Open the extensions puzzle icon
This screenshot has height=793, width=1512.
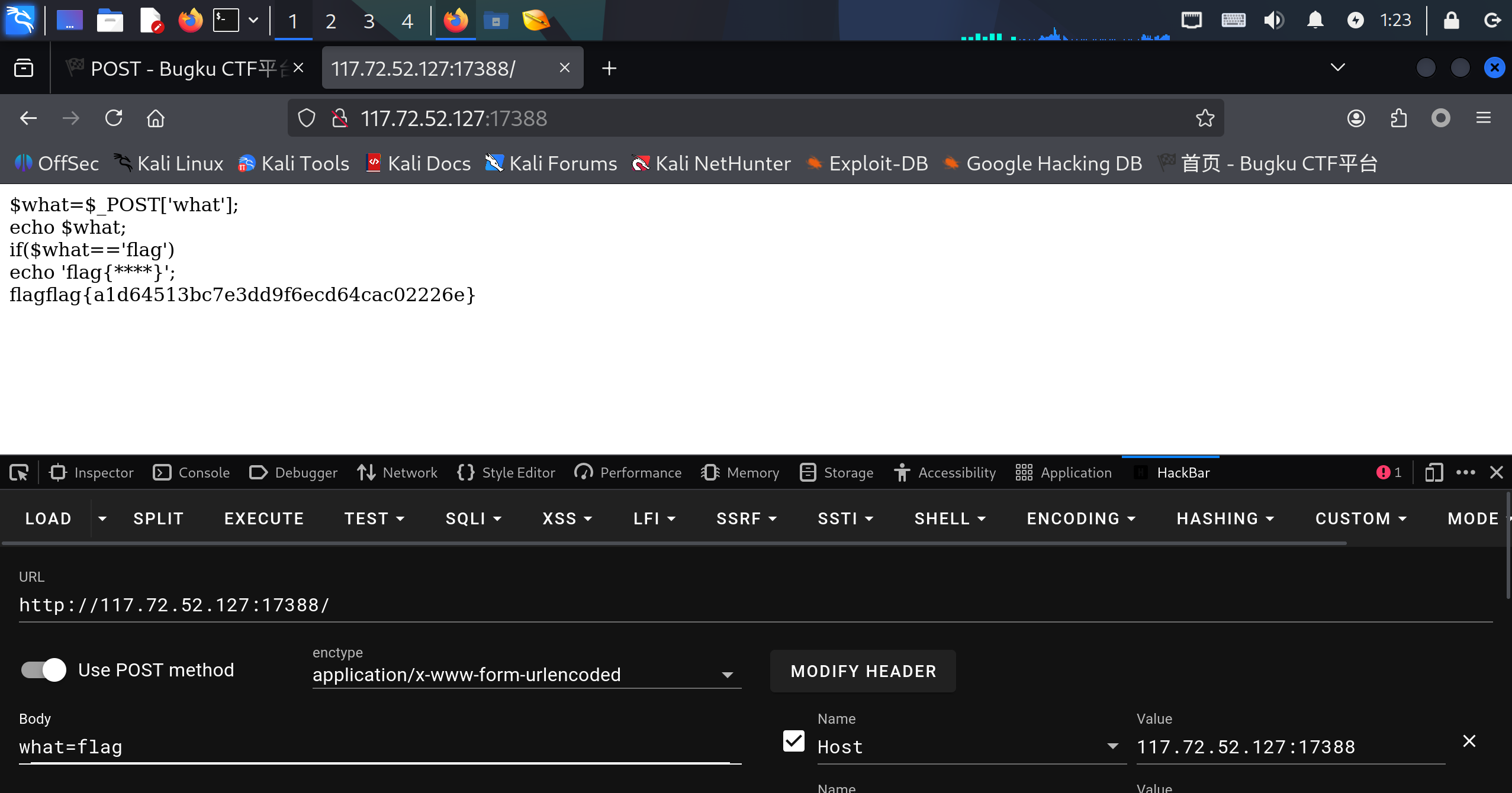(1398, 118)
